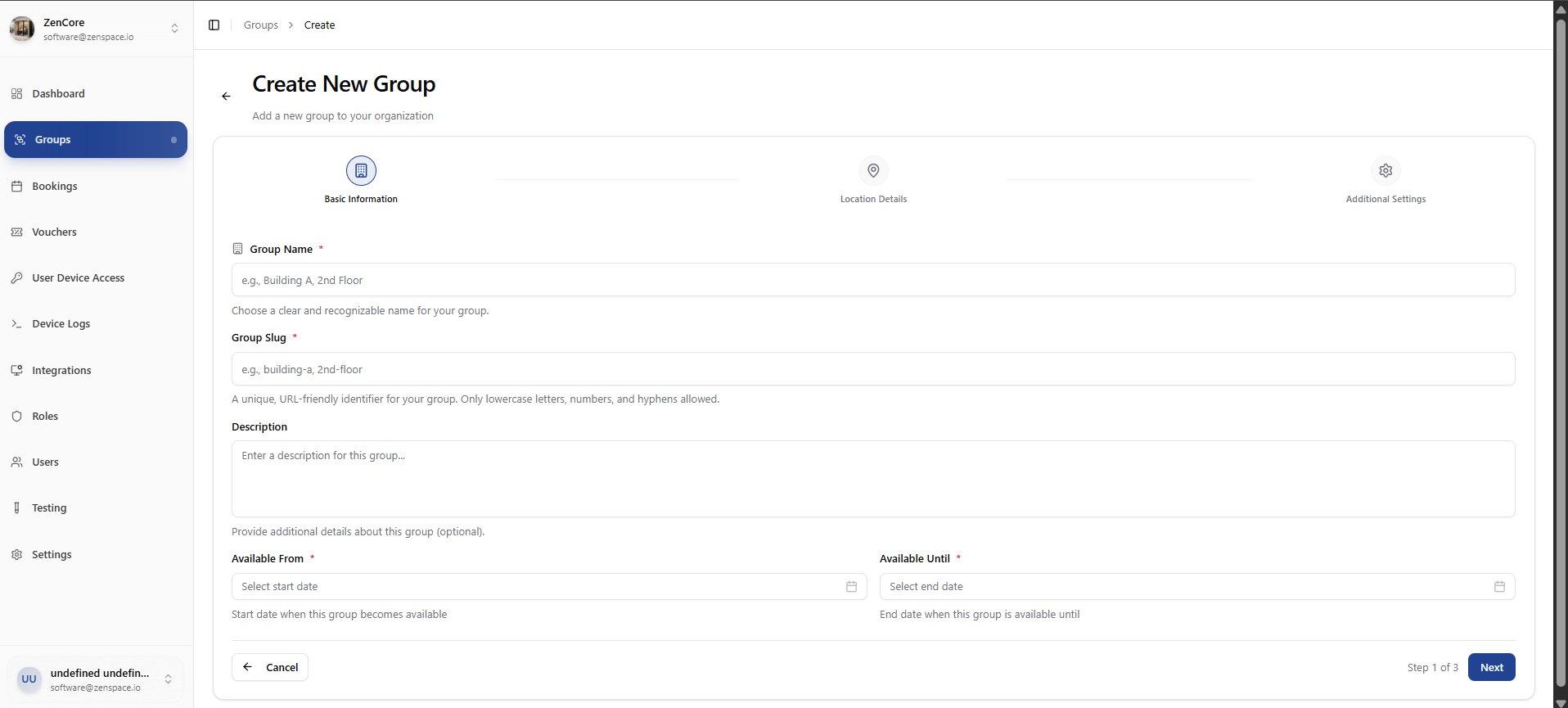Click the page vertical scrollbar
This screenshot has width=1568, height=708.
[x=1560, y=354]
